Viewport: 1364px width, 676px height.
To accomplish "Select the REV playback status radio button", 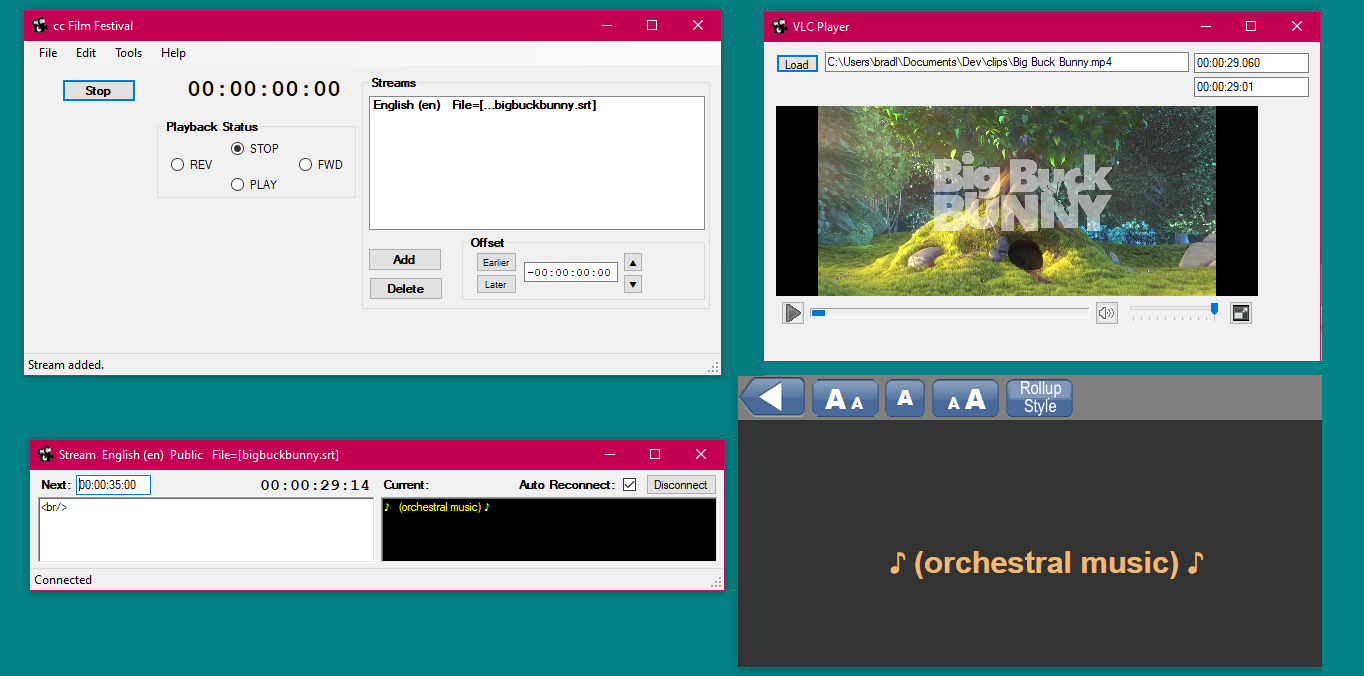I will (x=192, y=165).
